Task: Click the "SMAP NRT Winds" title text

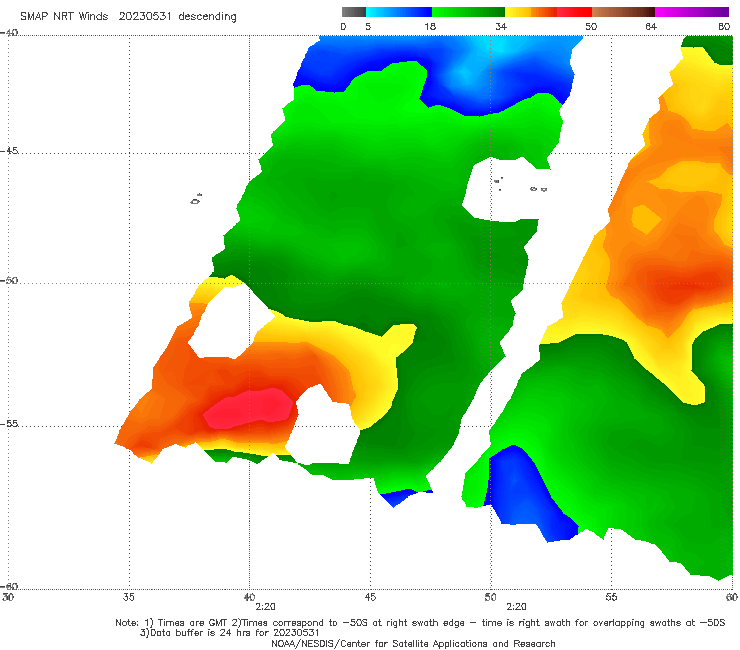Action: click(64, 16)
